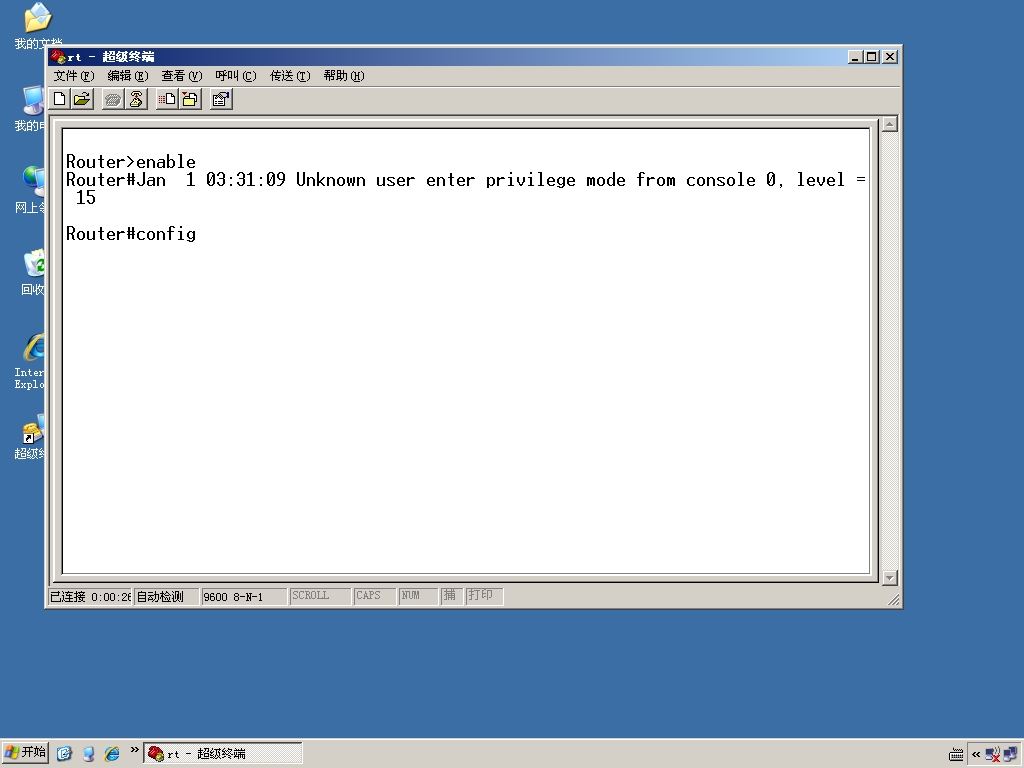Open the 呼叫(C) menu
Screen dimensions: 1024x768
236,76
